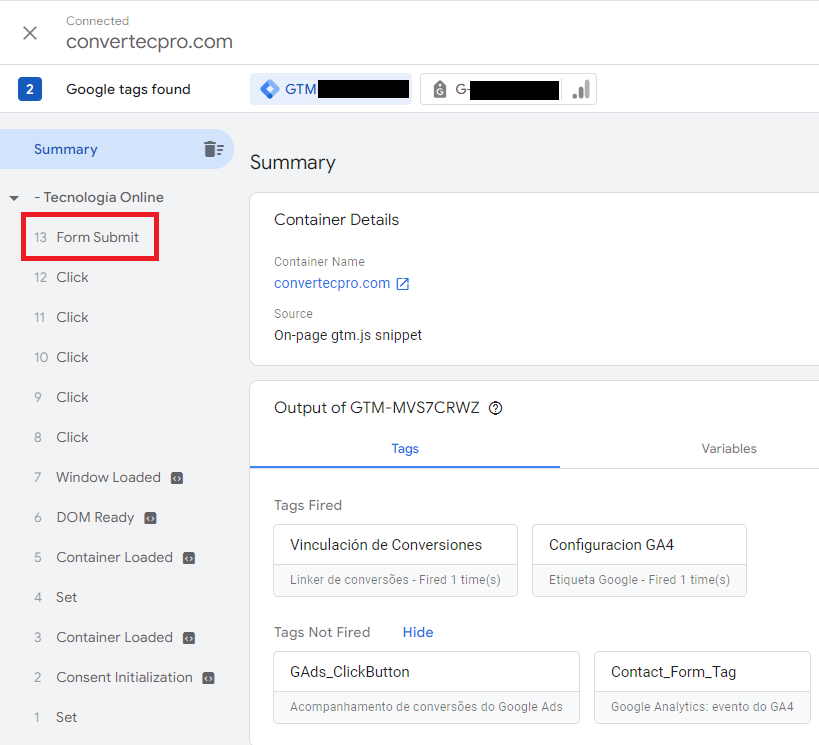Open the Configuracion GA4 tag card
This screenshot has width=819, height=745.
click(x=639, y=561)
